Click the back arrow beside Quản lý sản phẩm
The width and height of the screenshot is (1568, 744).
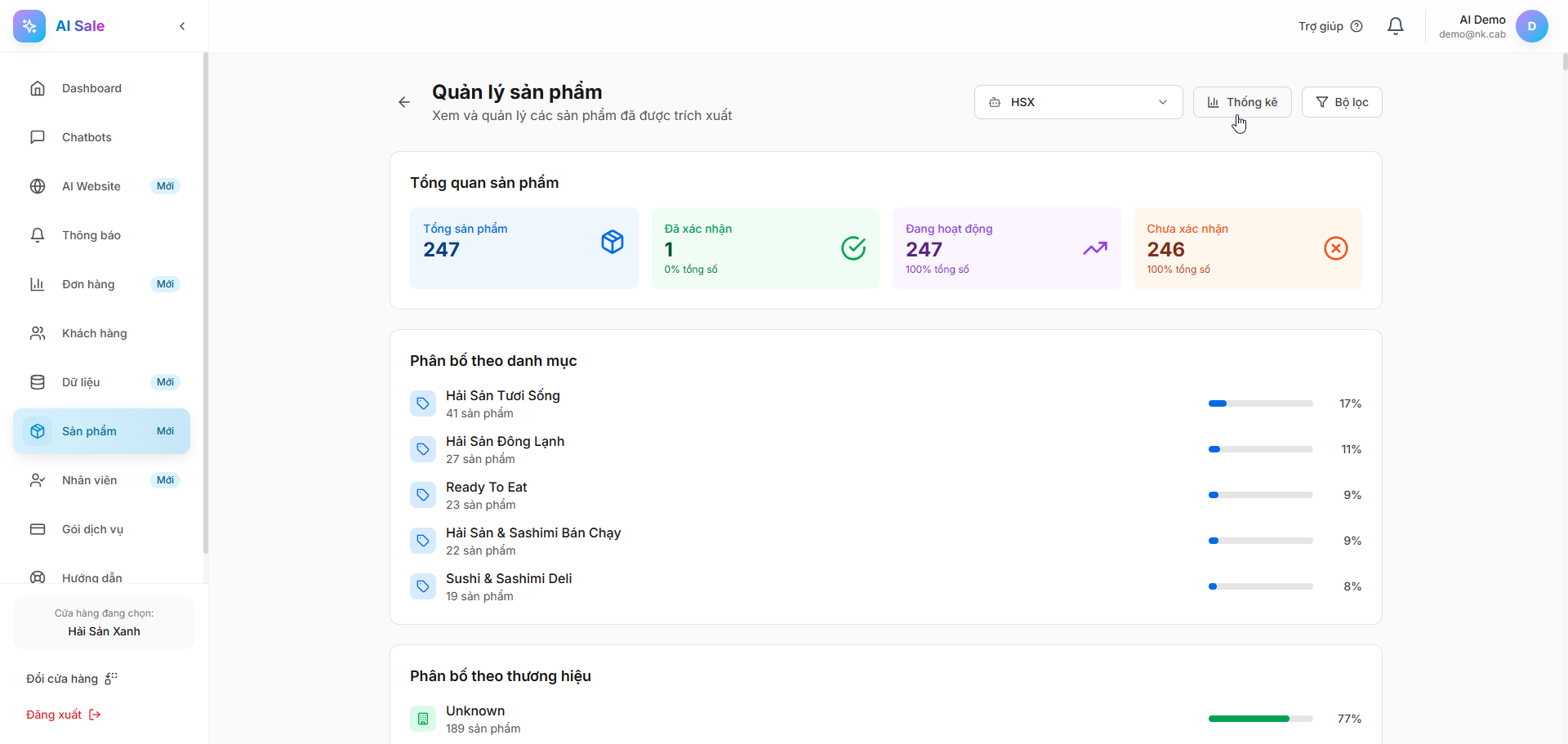[x=404, y=102]
